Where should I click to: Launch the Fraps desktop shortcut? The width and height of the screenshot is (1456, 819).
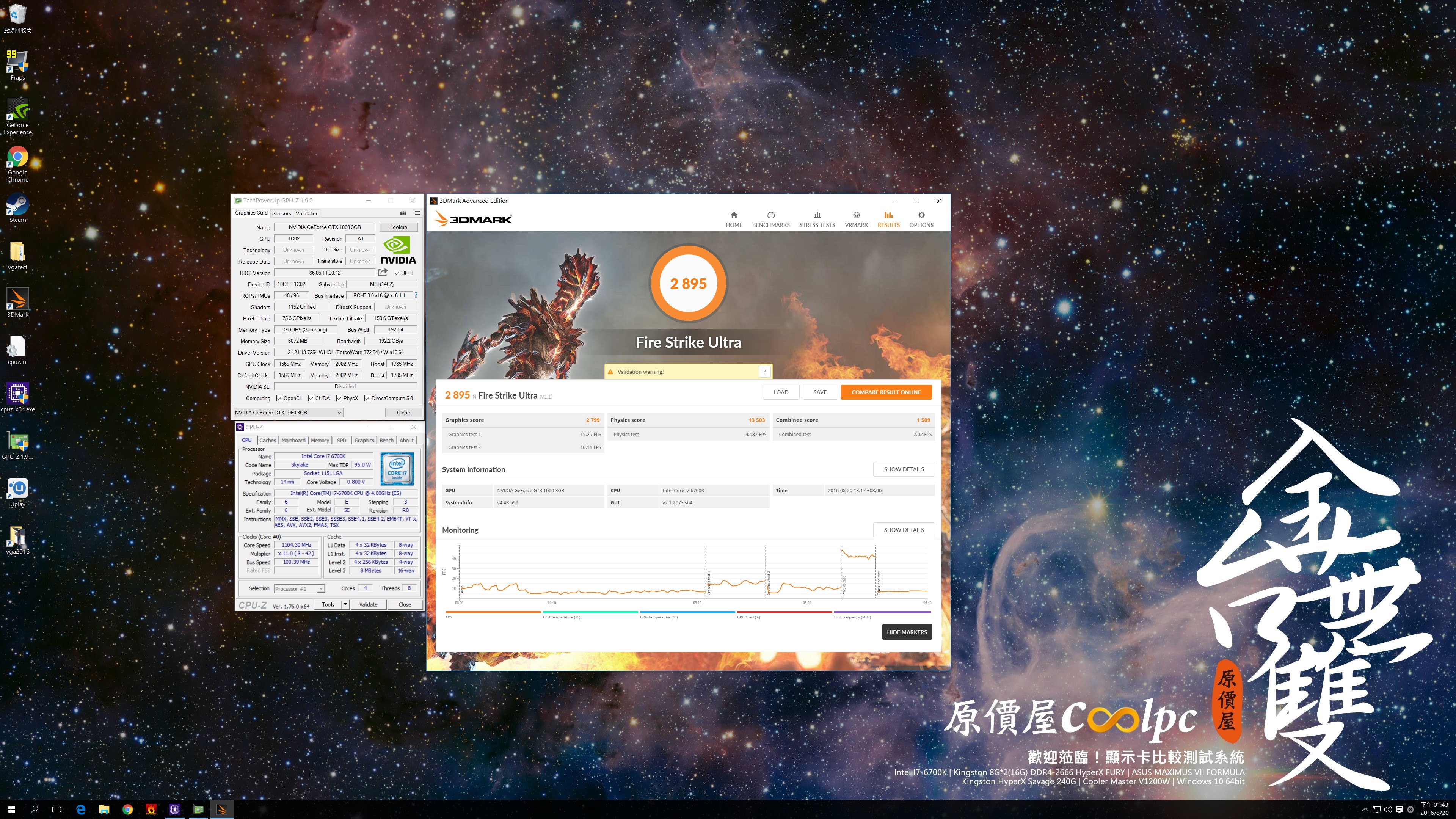[17, 65]
